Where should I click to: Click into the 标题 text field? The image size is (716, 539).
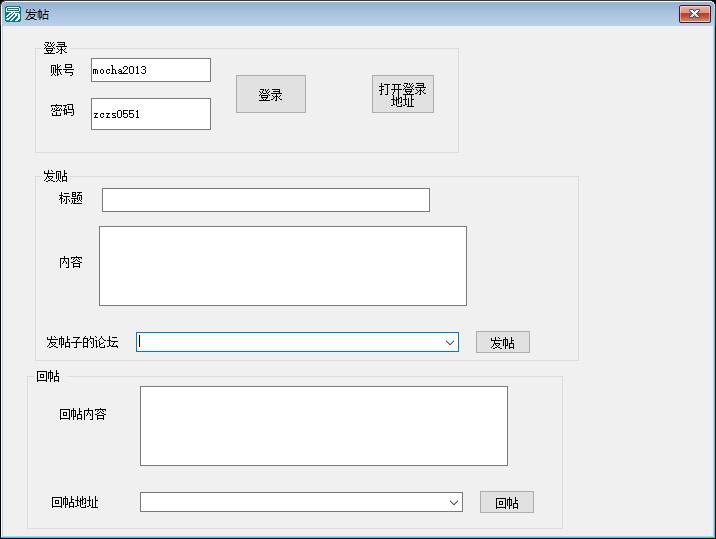(265, 200)
